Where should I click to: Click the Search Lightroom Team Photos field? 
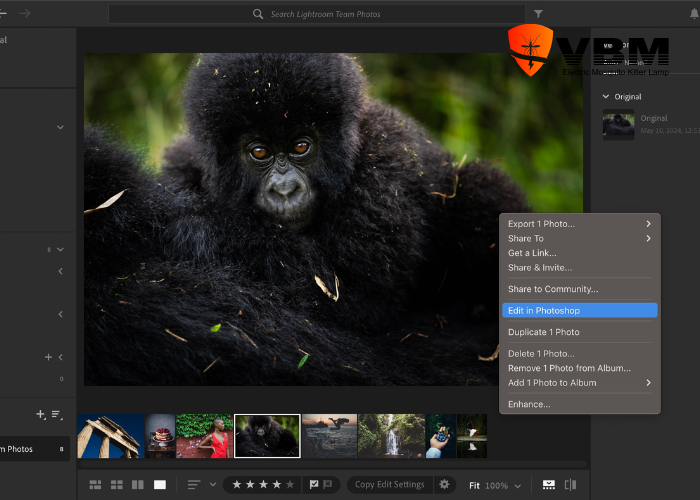click(317, 14)
